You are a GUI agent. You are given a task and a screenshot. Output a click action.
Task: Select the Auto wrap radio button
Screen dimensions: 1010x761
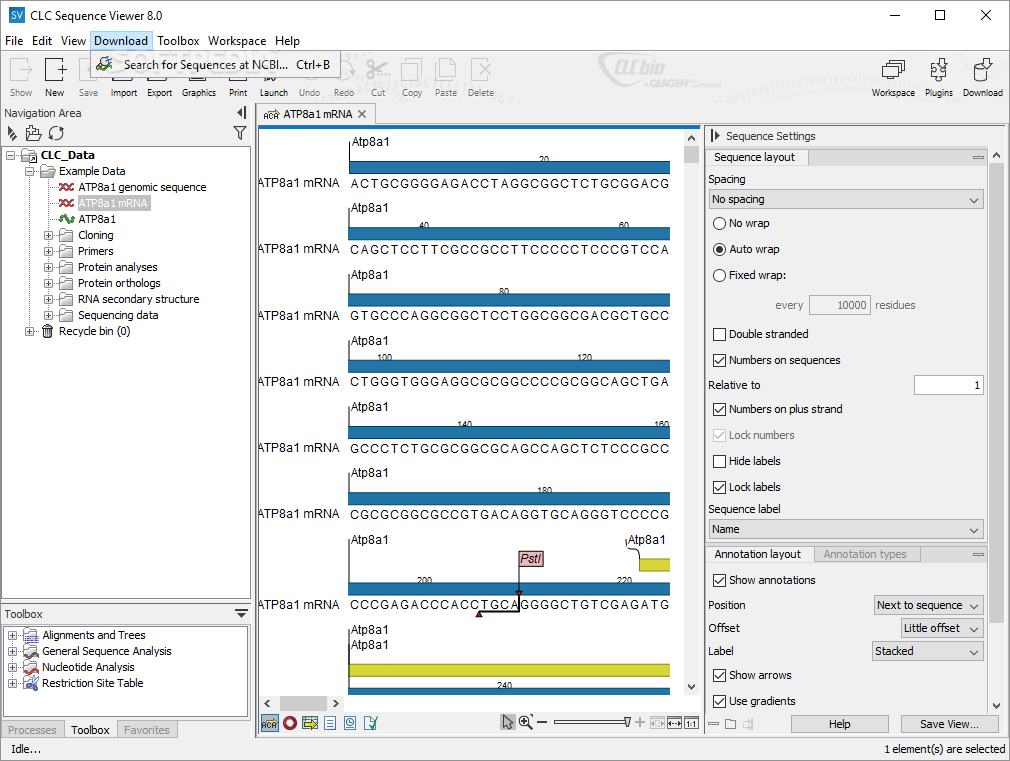tap(719, 249)
